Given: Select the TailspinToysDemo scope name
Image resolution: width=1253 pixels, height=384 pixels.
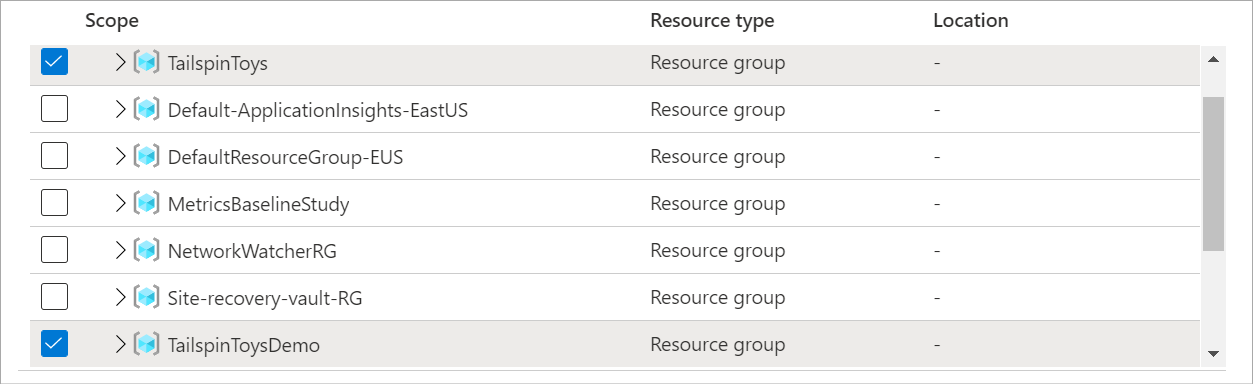Looking at the screenshot, I should coord(244,346).
